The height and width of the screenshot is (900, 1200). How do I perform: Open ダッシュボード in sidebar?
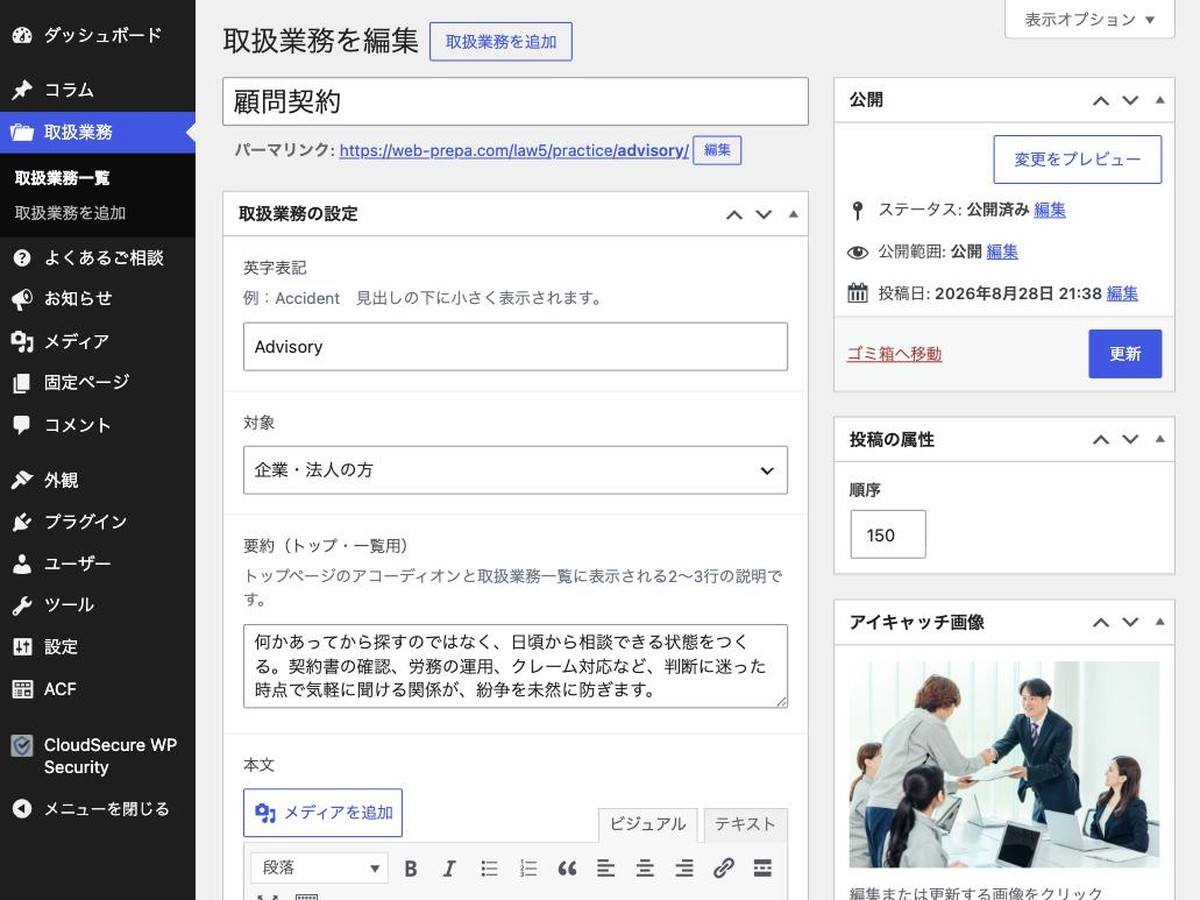tap(98, 35)
